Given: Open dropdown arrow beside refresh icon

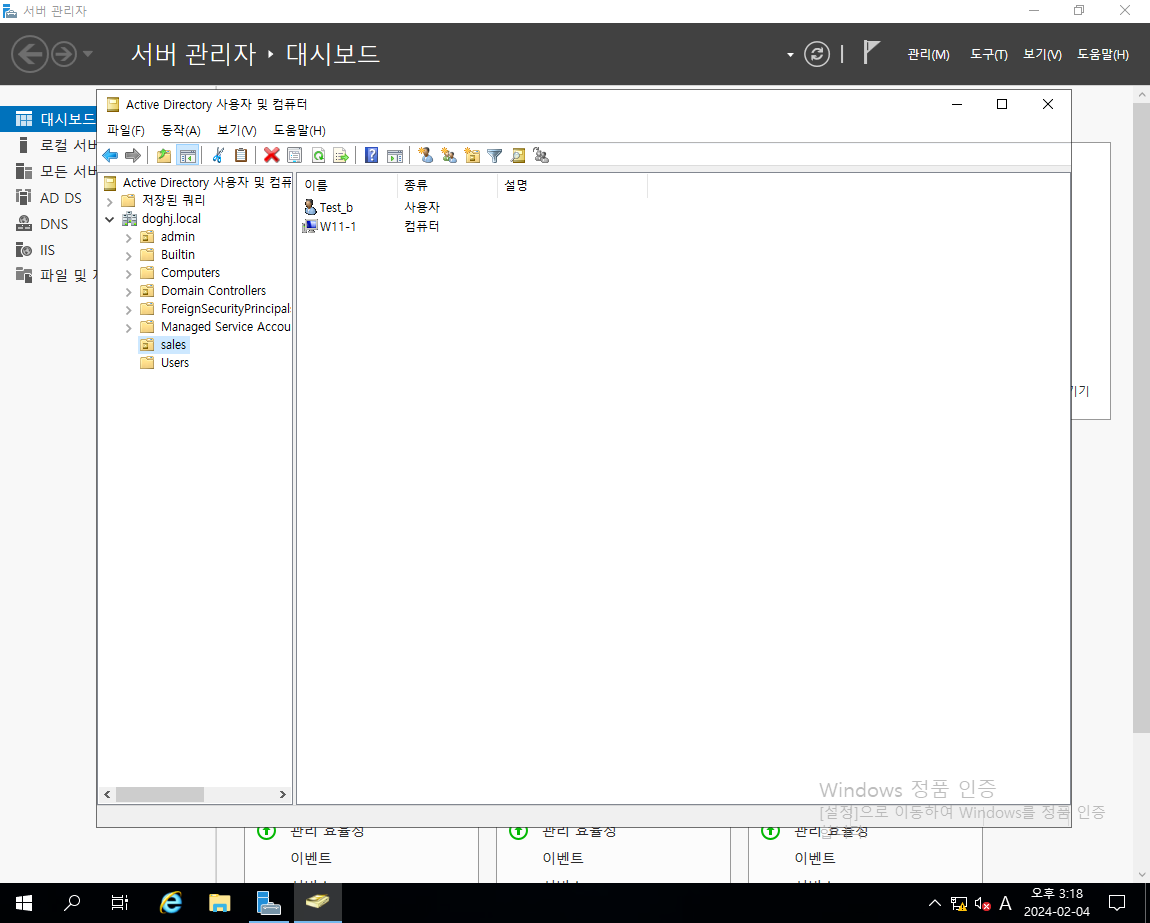Looking at the screenshot, I should click(790, 55).
